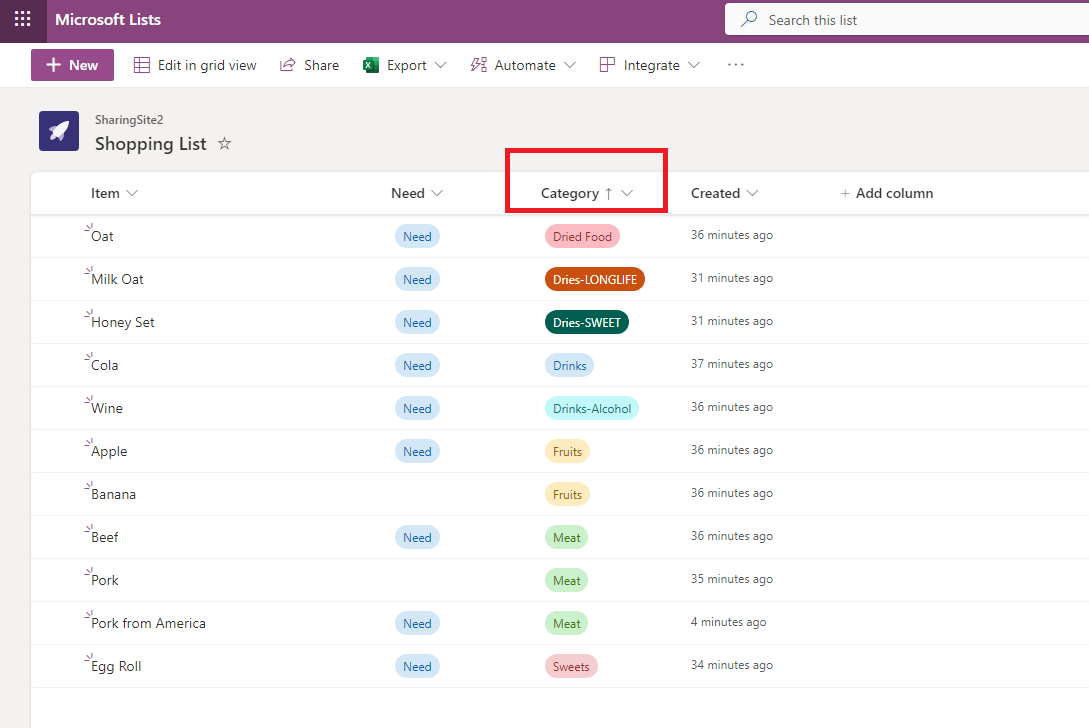The width and height of the screenshot is (1089, 728).
Task: Open the Beef list item
Action: (x=105, y=538)
